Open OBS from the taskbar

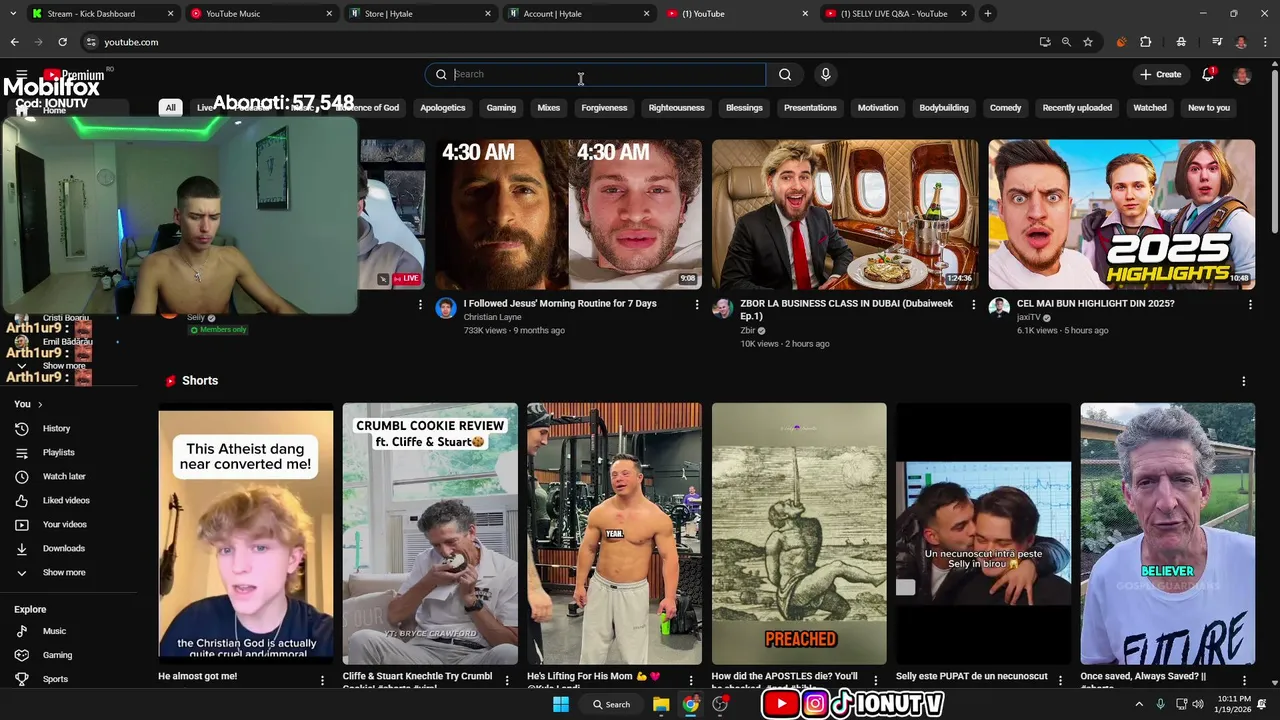(x=720, y=704)
